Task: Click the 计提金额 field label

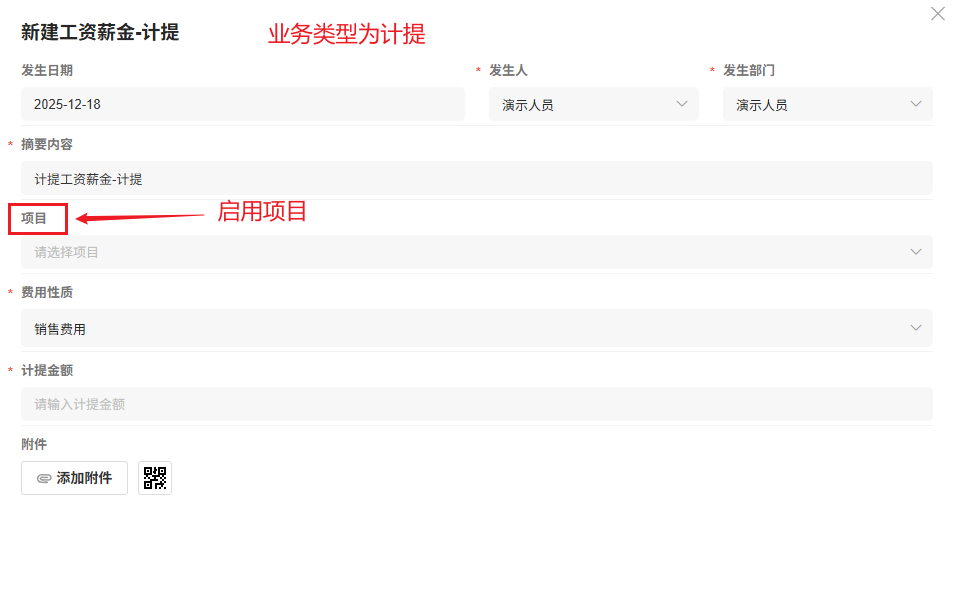Action: tap(47, 370)
